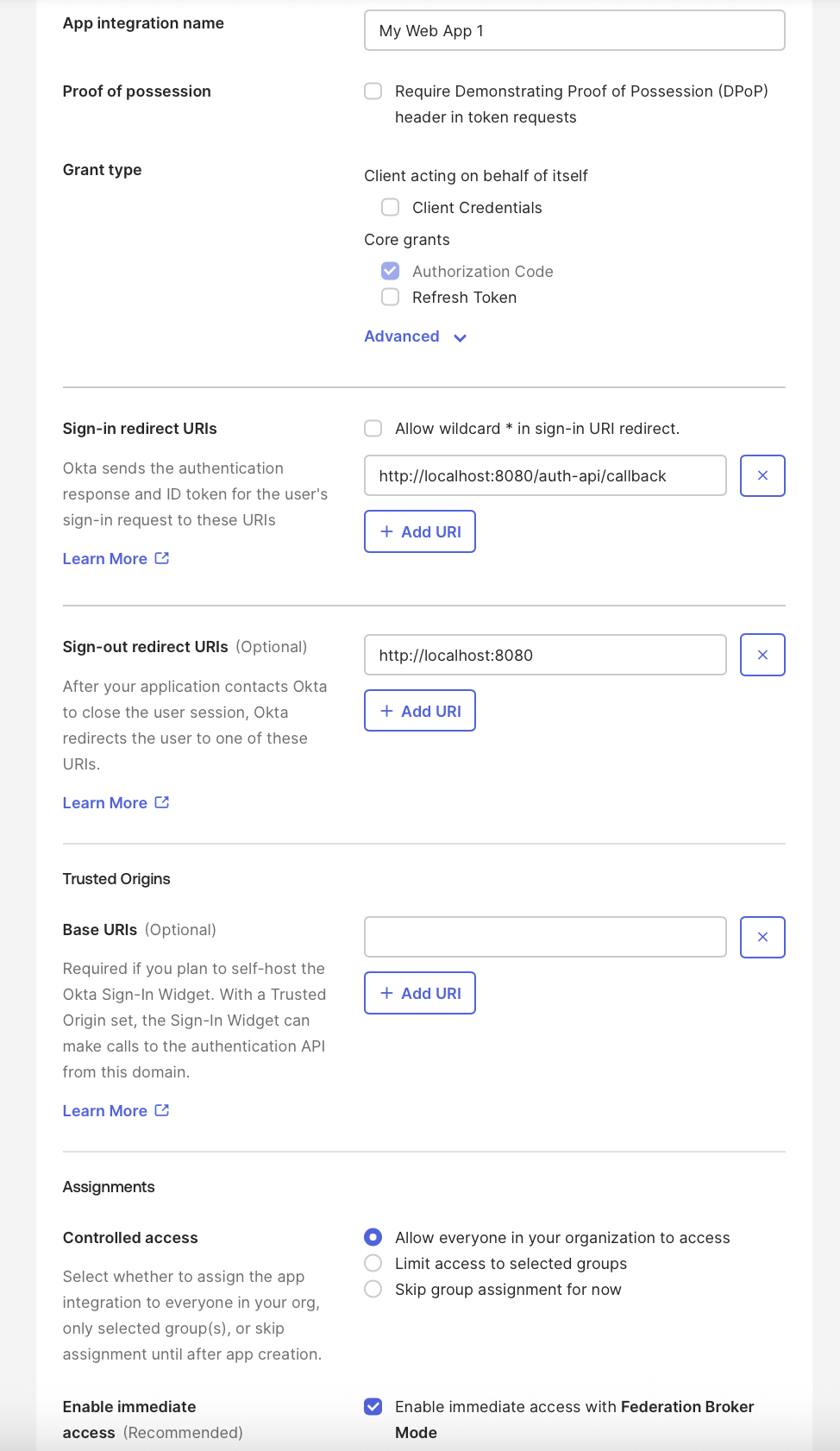Screen dimensions: 840x1451
Task: Expand the Advanced grant types section
Action: click(415, 336)
